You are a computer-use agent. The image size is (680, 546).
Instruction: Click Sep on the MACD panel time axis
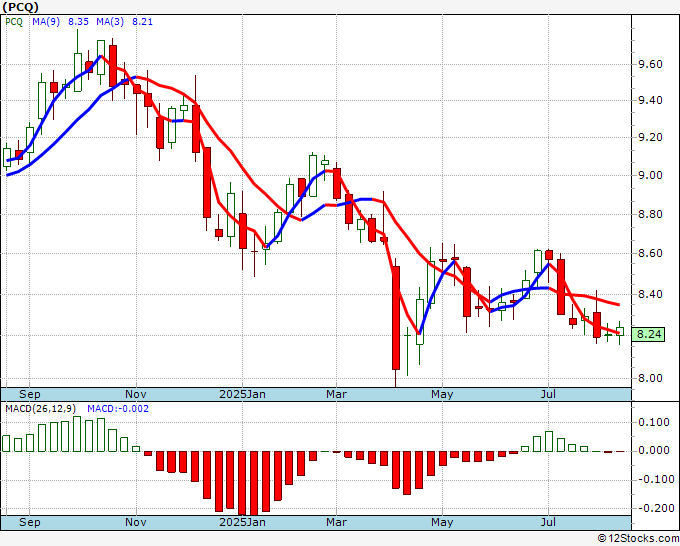click(29, 522)
